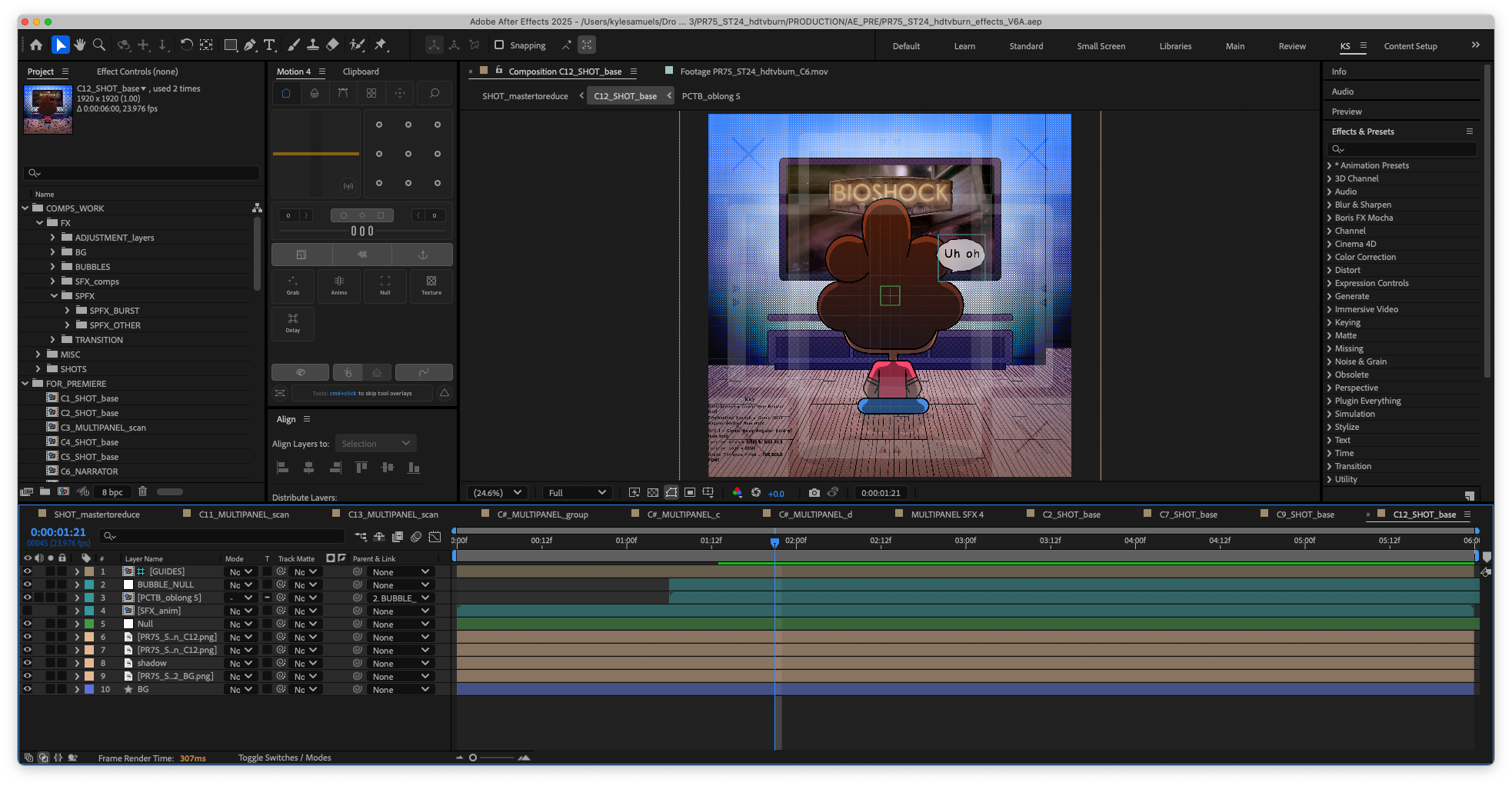Screen dimensions: 1512x786
Task: Click the timeline zoom slider
Action: pyautogui.click(x=492, y=758)
